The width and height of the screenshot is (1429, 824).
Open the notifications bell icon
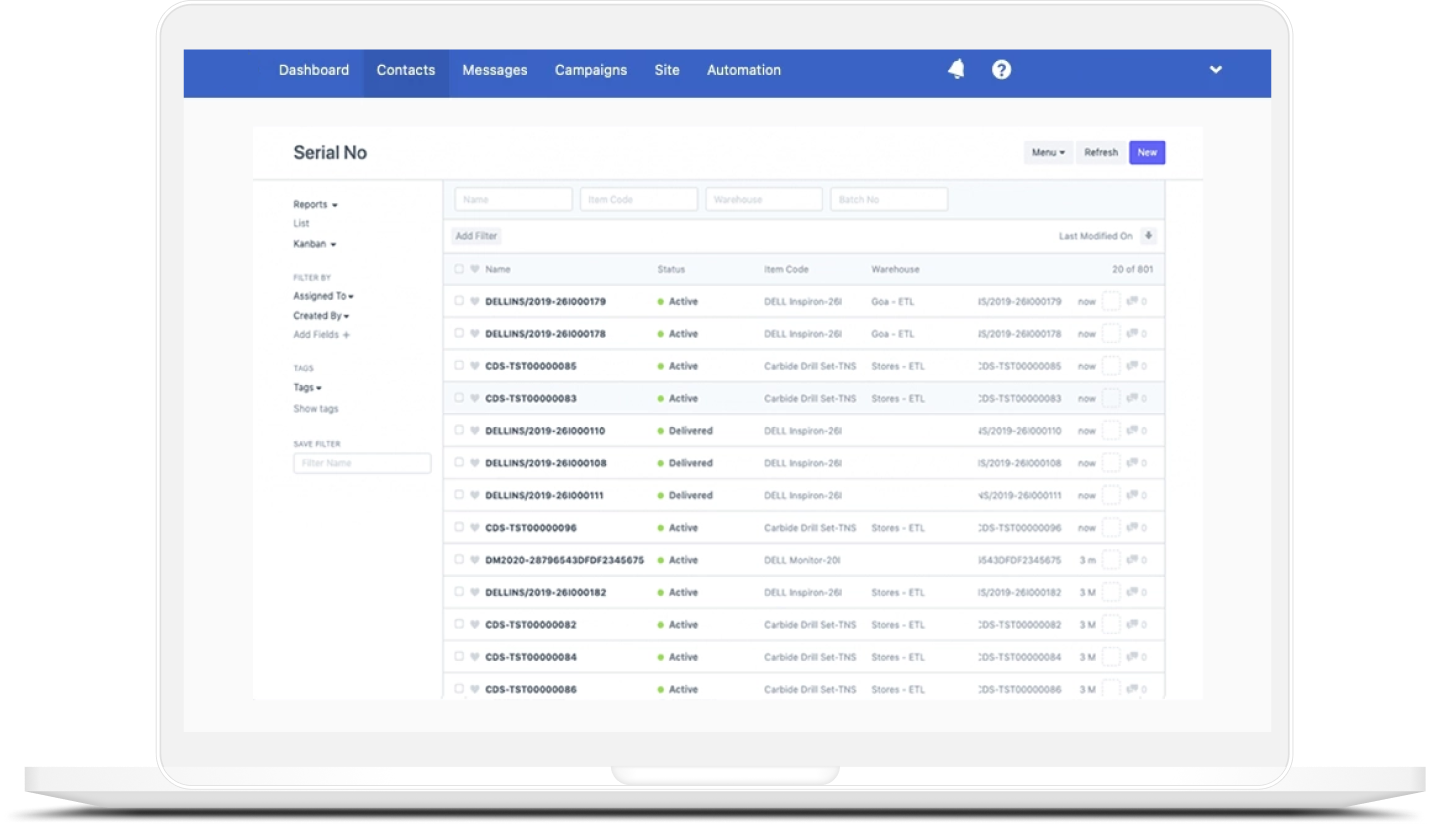pos(957,69)
